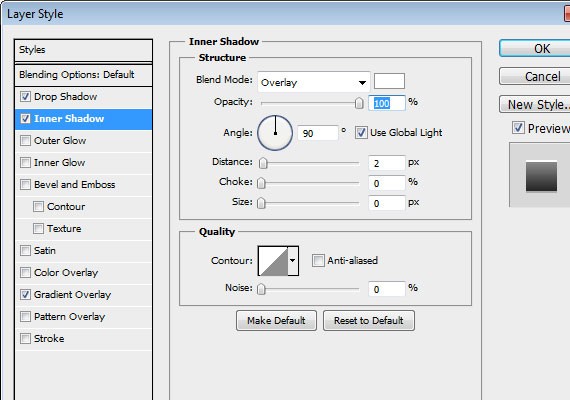Toggle the Preview checkbox

tap(518, 128)
